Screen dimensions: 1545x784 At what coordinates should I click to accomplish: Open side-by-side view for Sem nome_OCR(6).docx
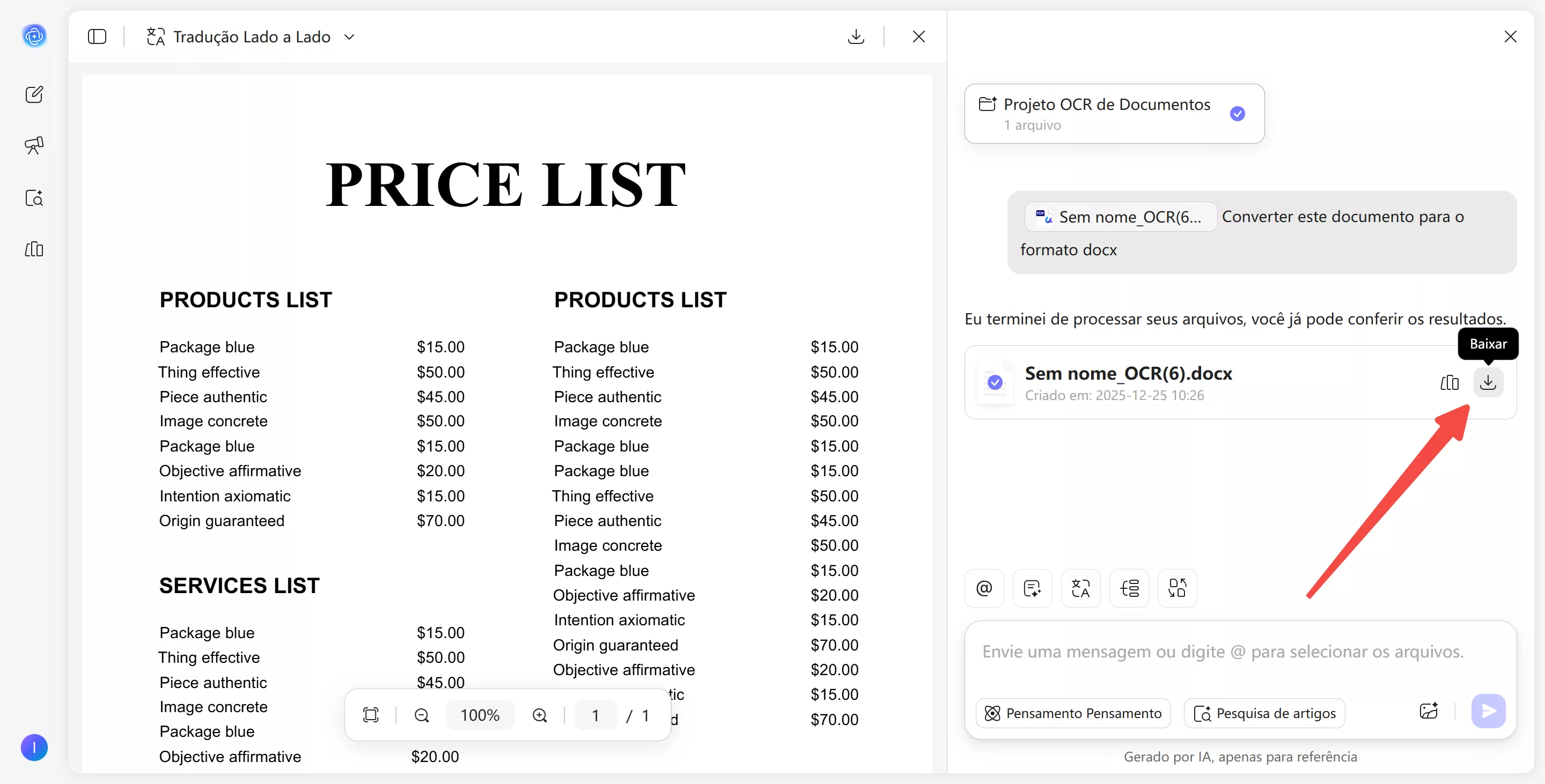tap(1449, 382)
